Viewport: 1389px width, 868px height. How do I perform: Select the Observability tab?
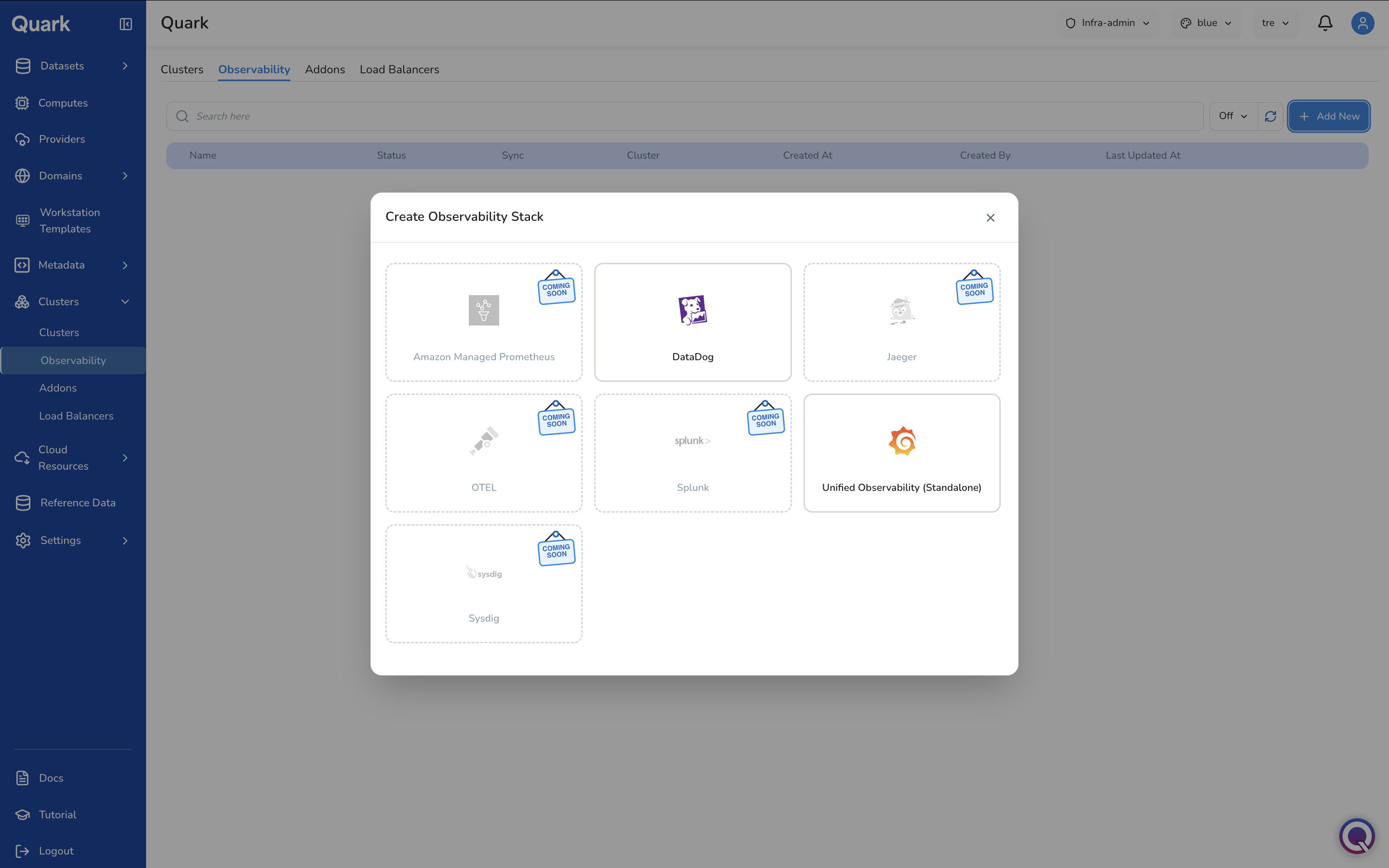click(x=254, y=69)
